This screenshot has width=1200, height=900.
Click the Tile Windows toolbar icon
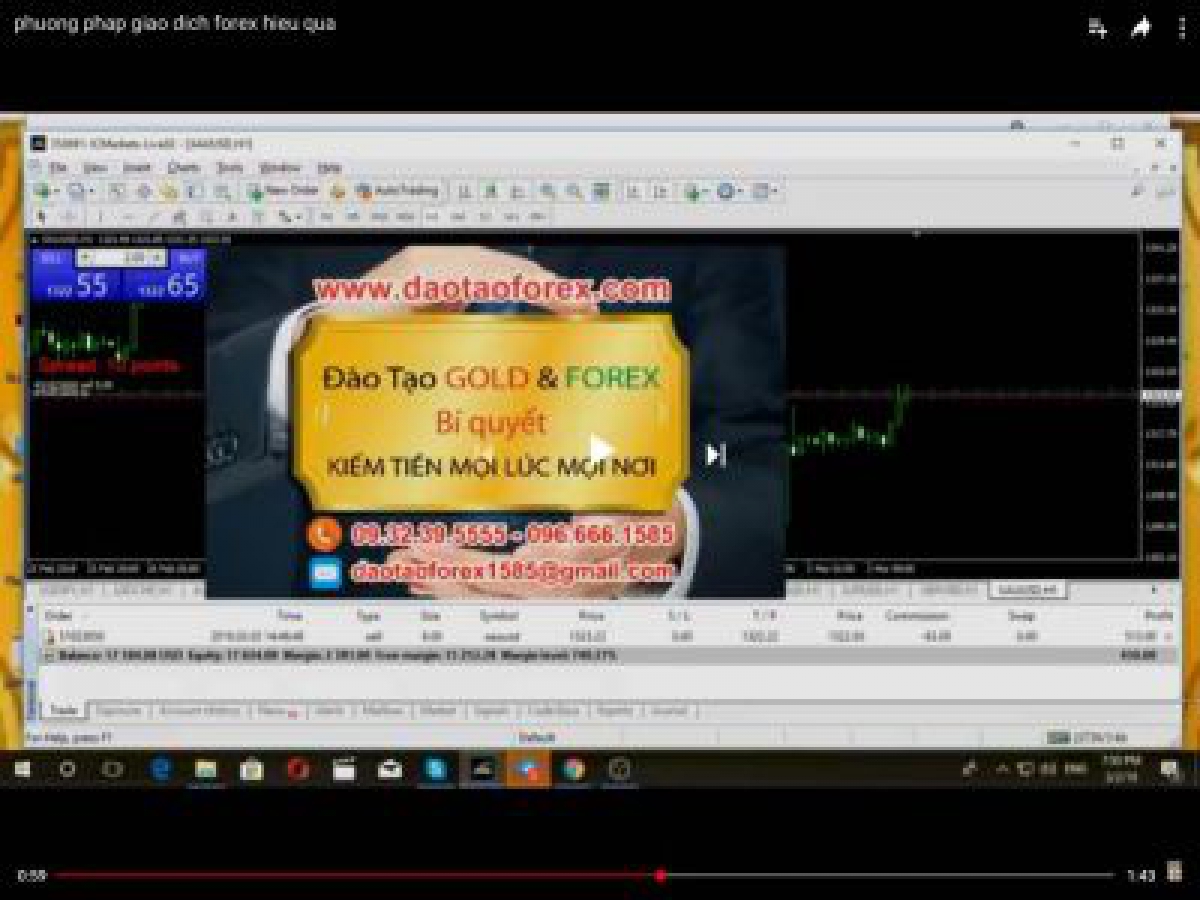601,190
